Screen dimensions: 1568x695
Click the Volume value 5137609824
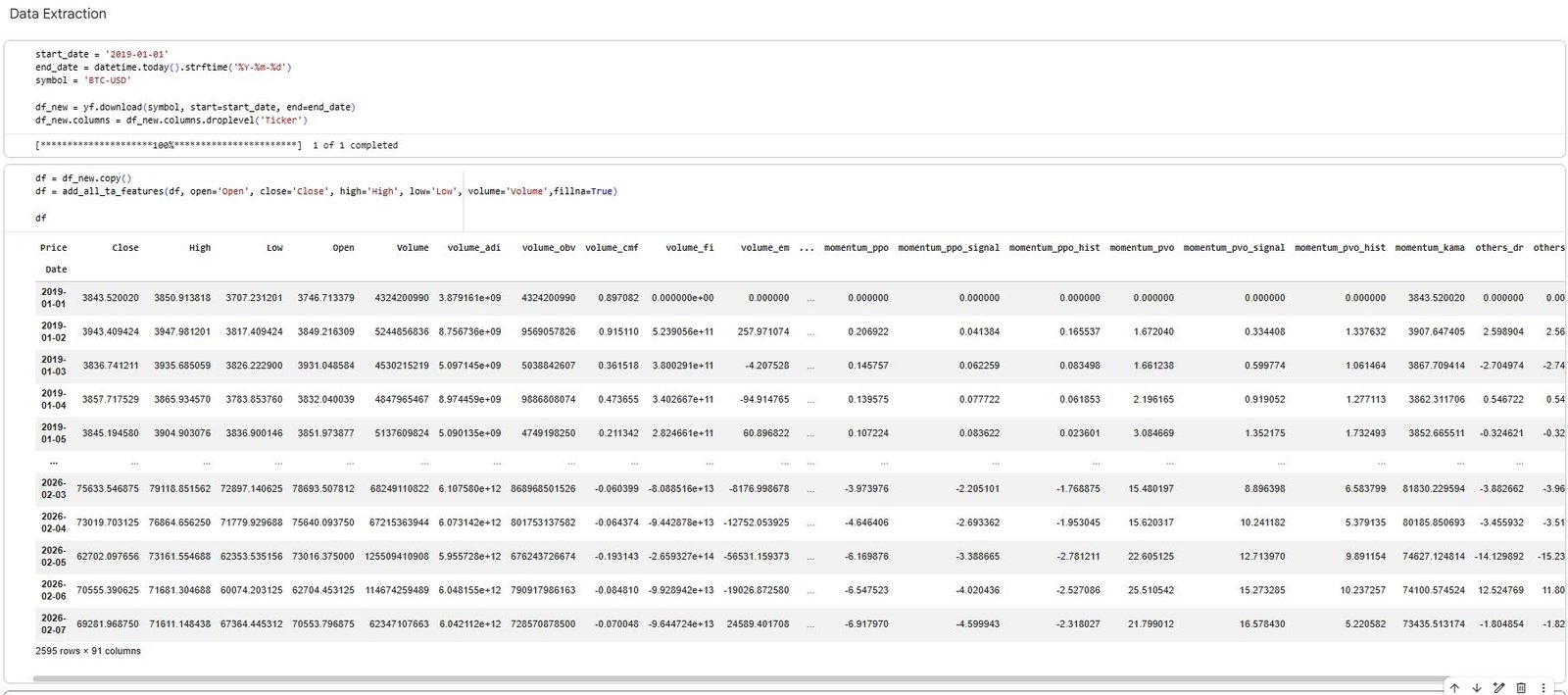click(402, 433)
